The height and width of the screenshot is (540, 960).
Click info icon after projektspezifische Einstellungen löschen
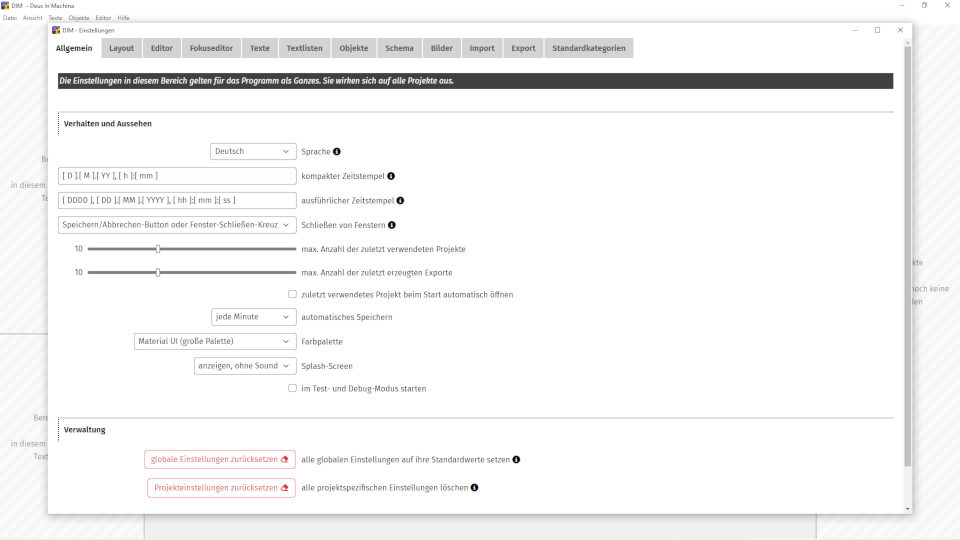[474, 488]
